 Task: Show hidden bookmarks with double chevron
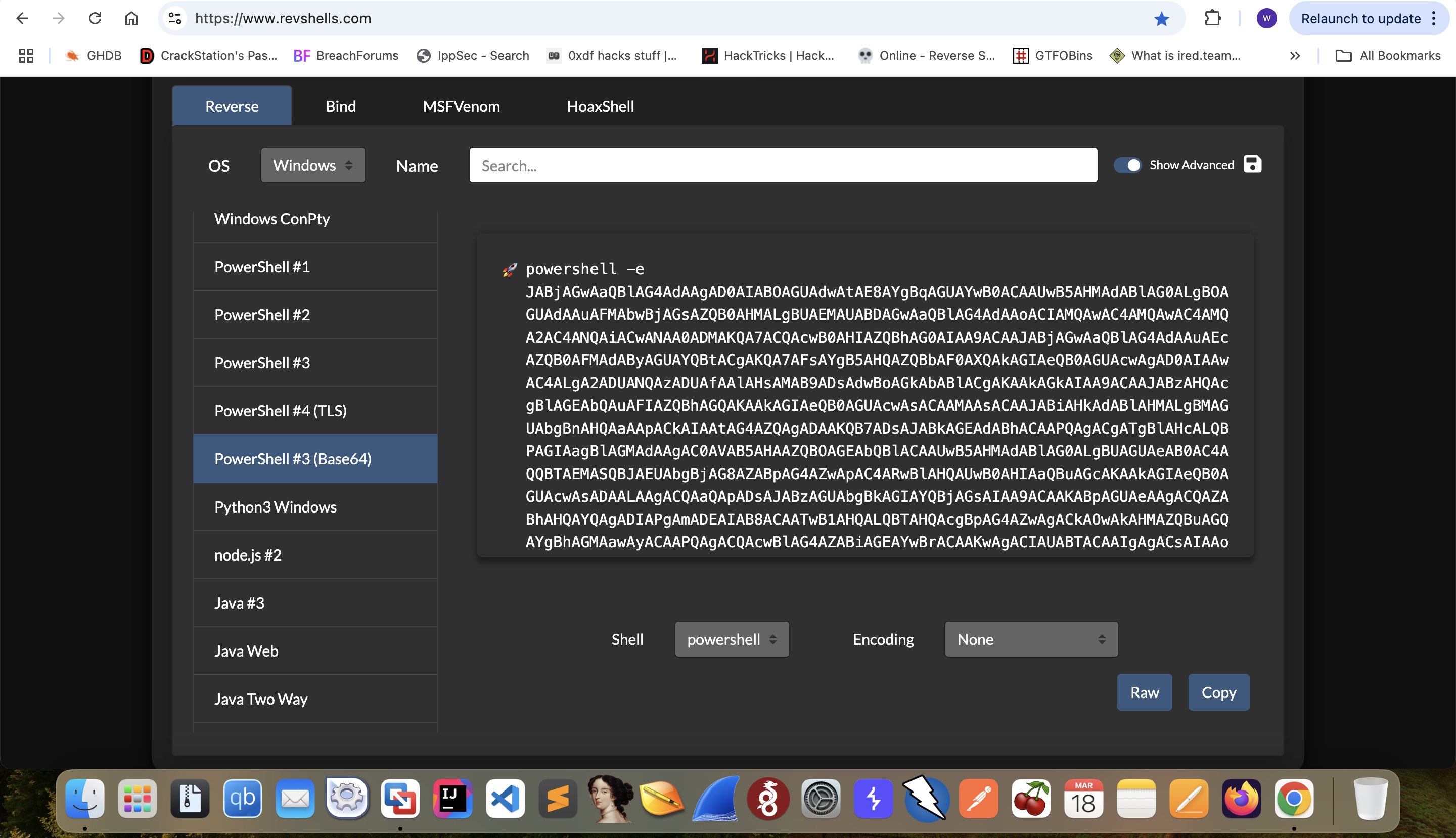point(1295,56)
